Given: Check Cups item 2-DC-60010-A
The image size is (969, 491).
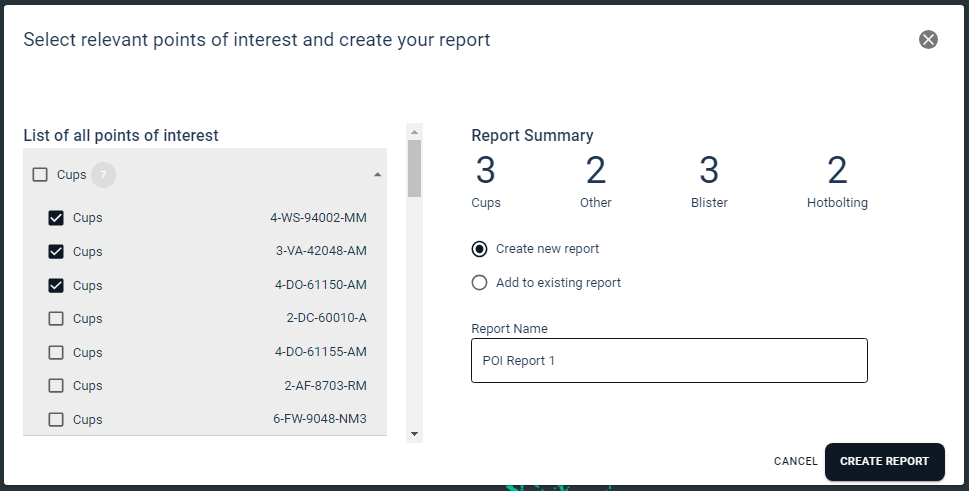Looking at the screenshot, I should (x=56, y=319).
